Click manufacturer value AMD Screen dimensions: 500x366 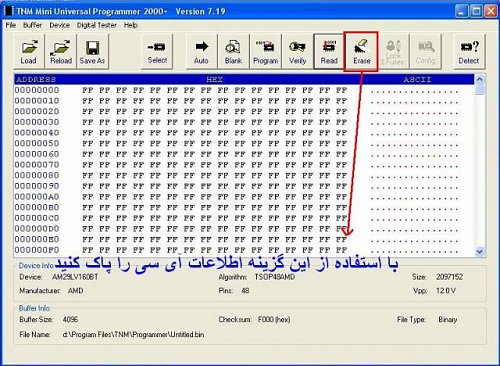75,291
